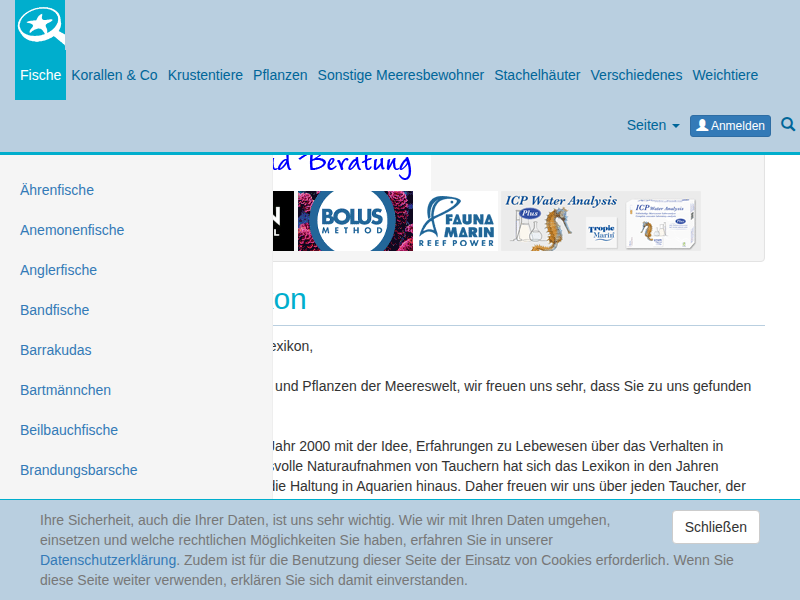Open the Stachelhäuter menu
Screen dimensions: 800x600
[537, 75]
